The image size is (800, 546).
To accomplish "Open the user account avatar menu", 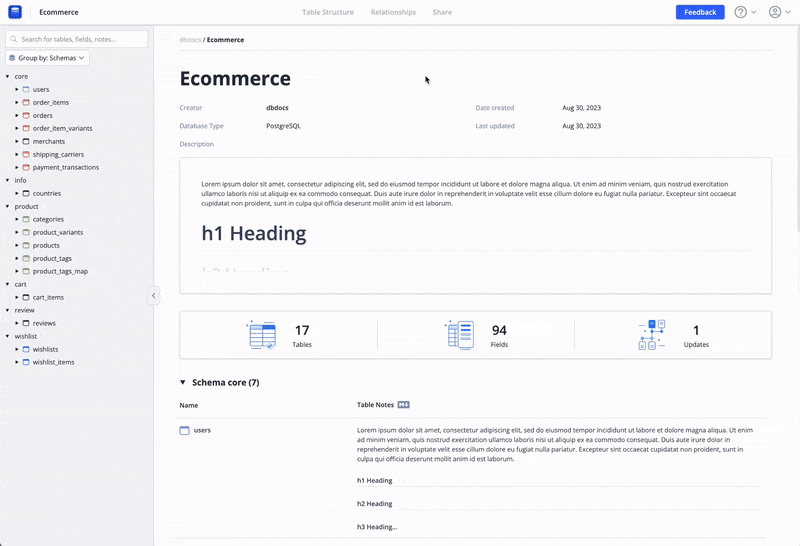I will (x=775, y=12).
